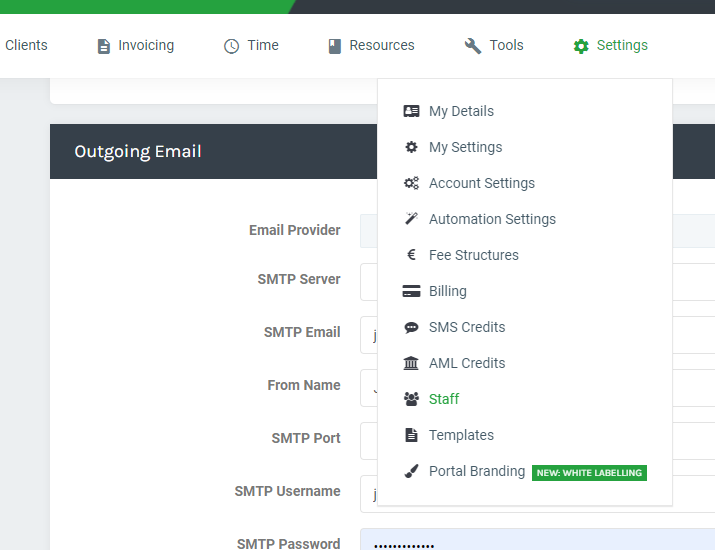Click the SMS Credits speech bubble icon
715x550 pixels.
411,327
